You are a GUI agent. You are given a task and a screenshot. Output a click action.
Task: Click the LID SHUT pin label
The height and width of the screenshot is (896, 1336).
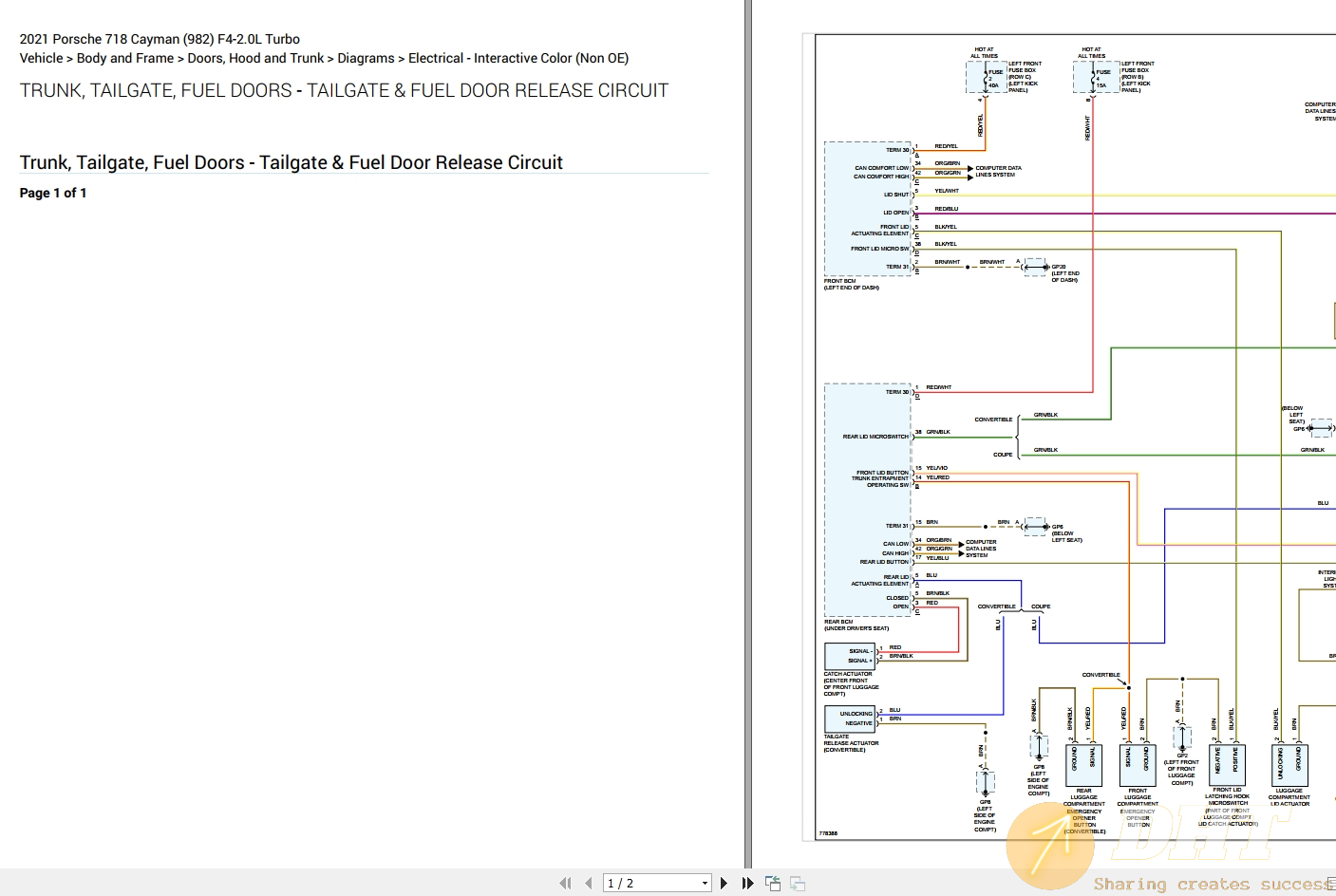[896, 195]
